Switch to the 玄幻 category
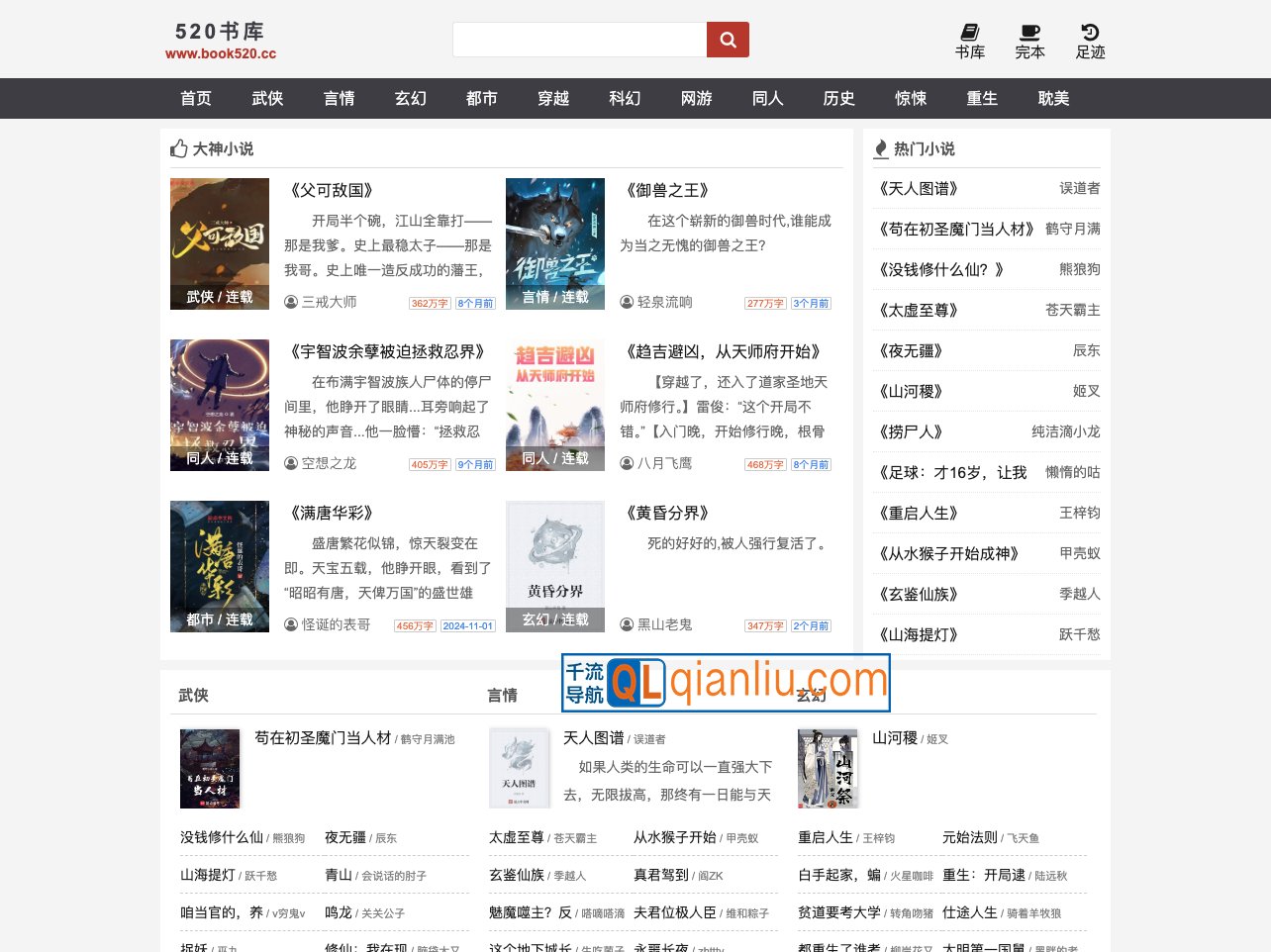1271x952 pixels. tap(410, 98)
